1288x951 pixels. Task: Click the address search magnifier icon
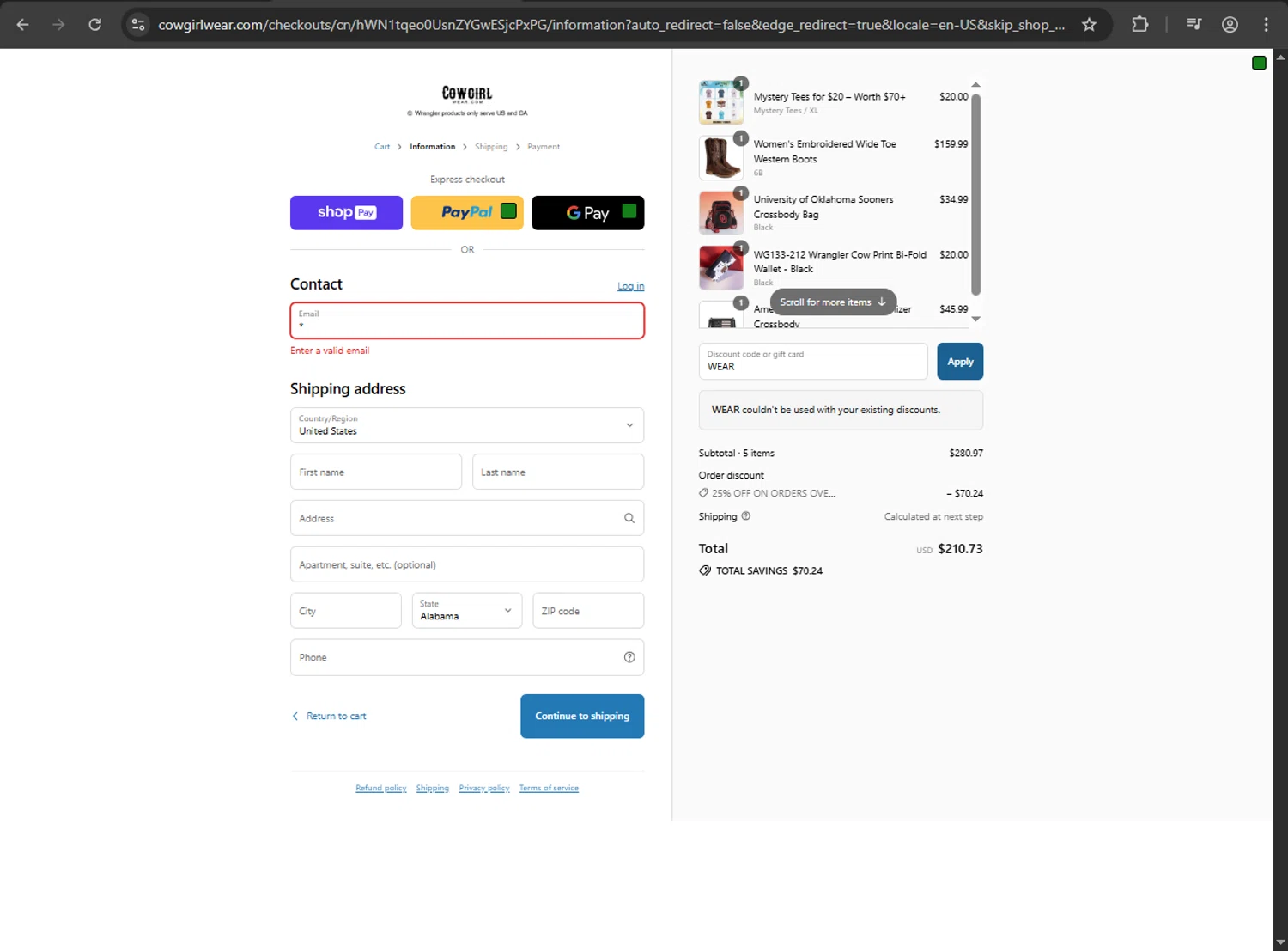click(629, 518)
